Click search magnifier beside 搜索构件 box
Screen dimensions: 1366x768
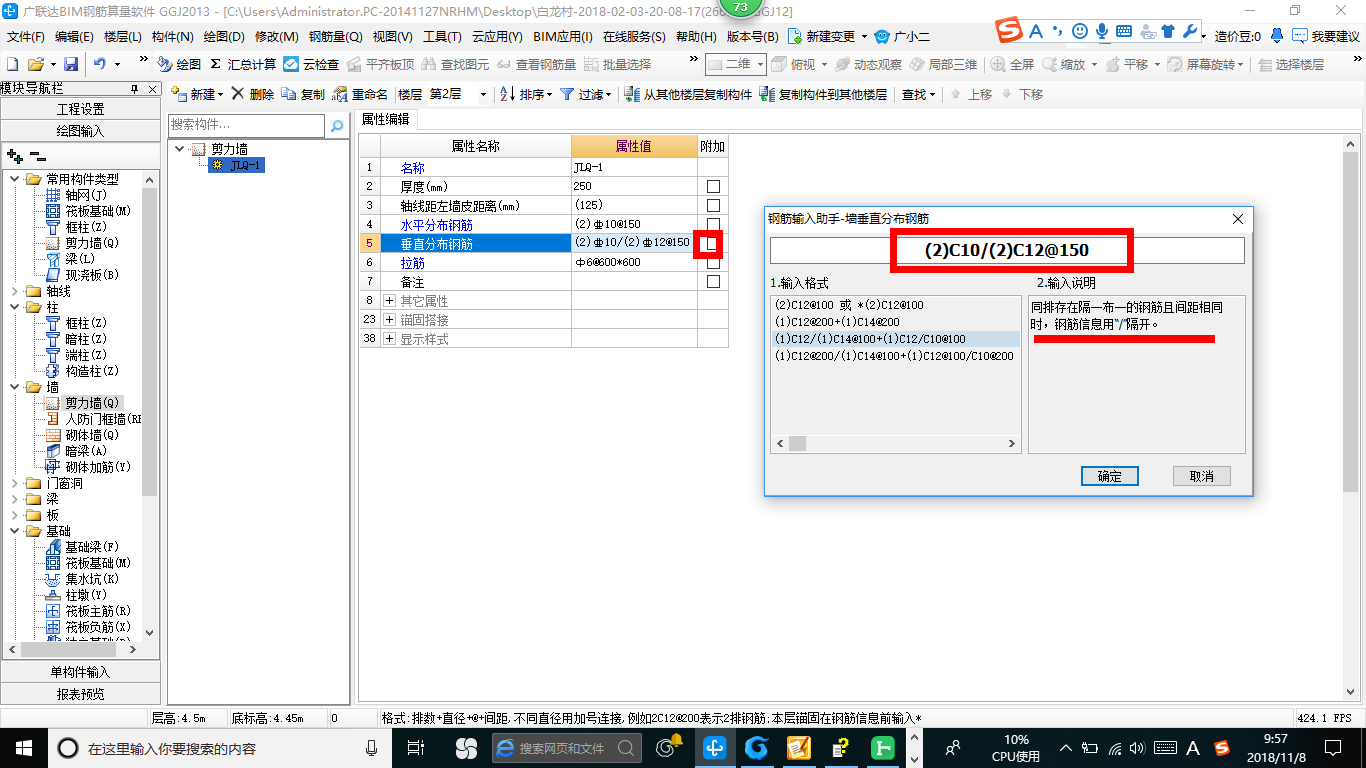point(337,126)
